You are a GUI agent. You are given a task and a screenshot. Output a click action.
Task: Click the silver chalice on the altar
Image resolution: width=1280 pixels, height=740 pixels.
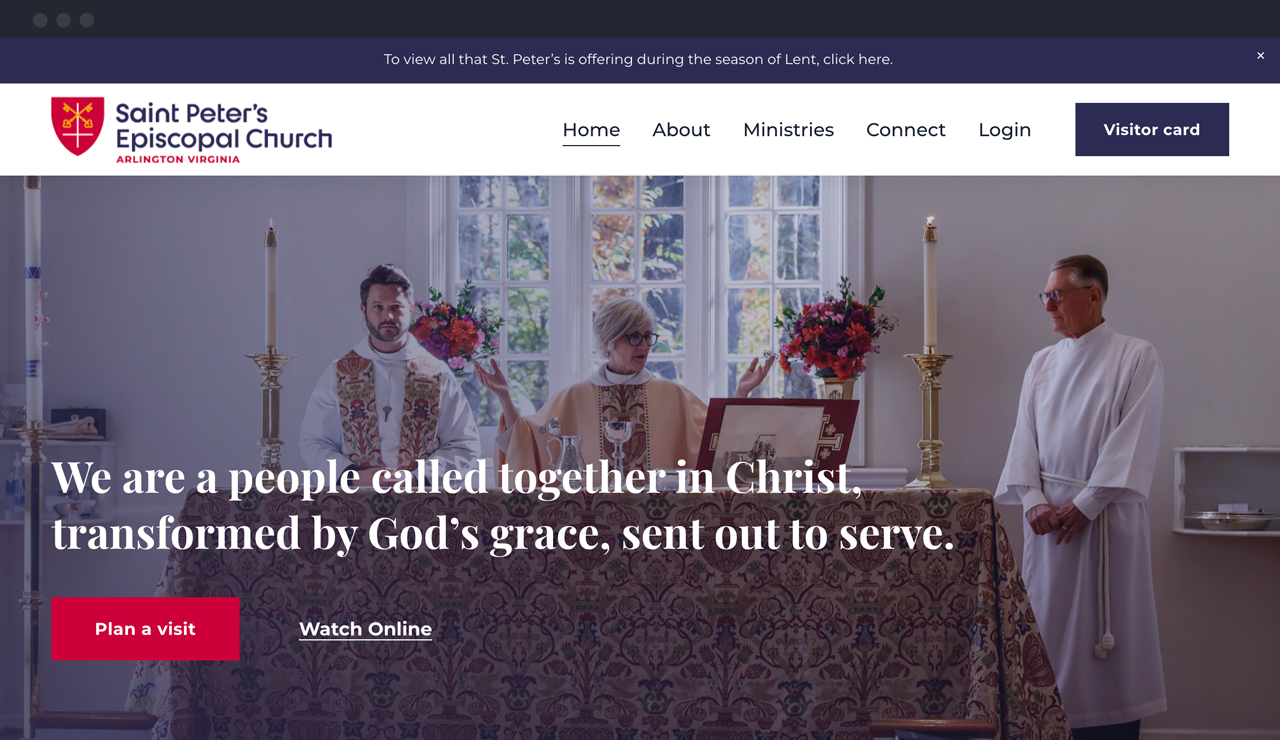point(618,436)
